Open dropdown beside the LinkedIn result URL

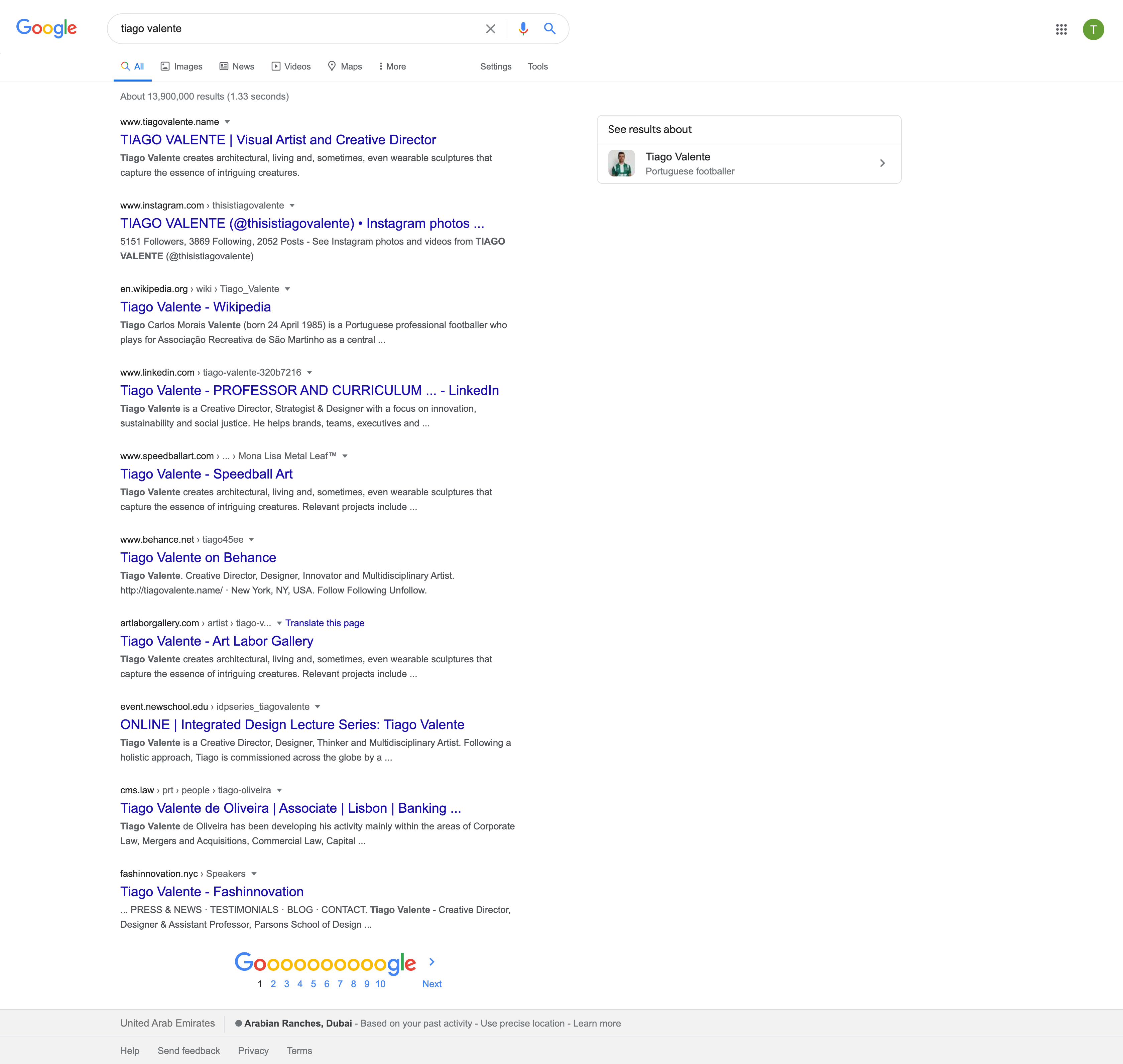point(310,373)
